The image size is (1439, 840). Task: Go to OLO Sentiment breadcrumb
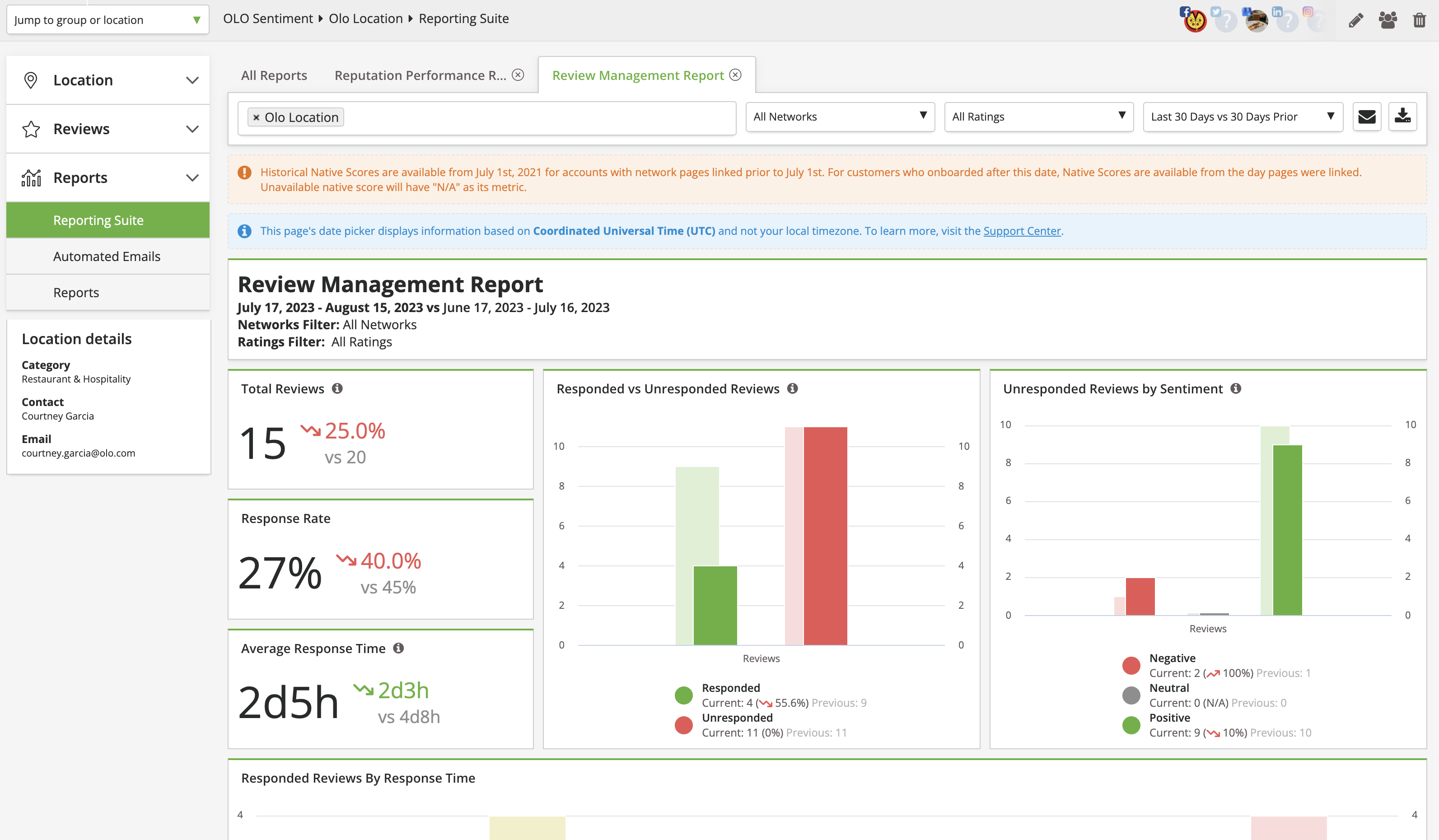point(268,18)
